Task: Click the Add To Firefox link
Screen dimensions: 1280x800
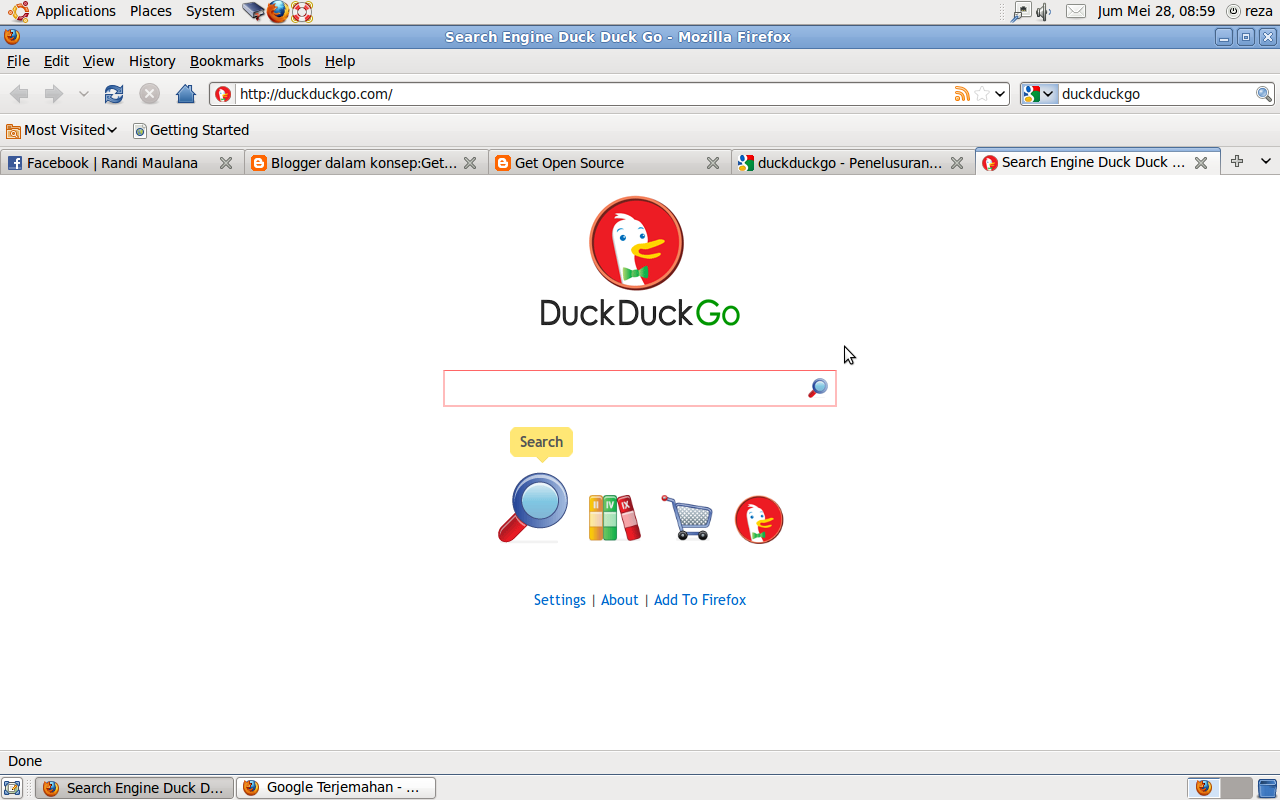Action: pos(700,600)
